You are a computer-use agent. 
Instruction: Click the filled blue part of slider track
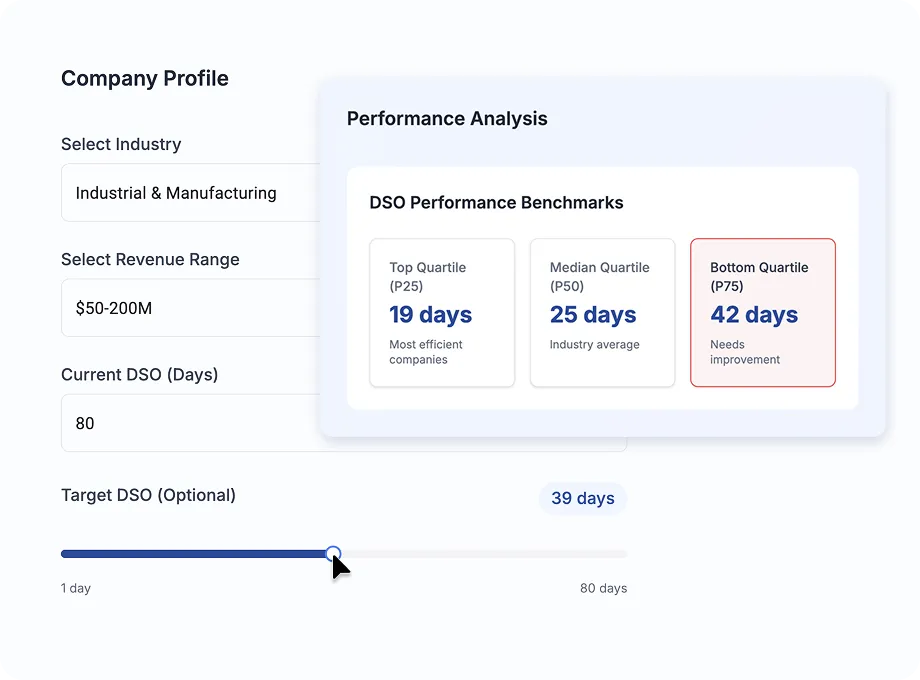pyautogui.click(x=194, y=554)
